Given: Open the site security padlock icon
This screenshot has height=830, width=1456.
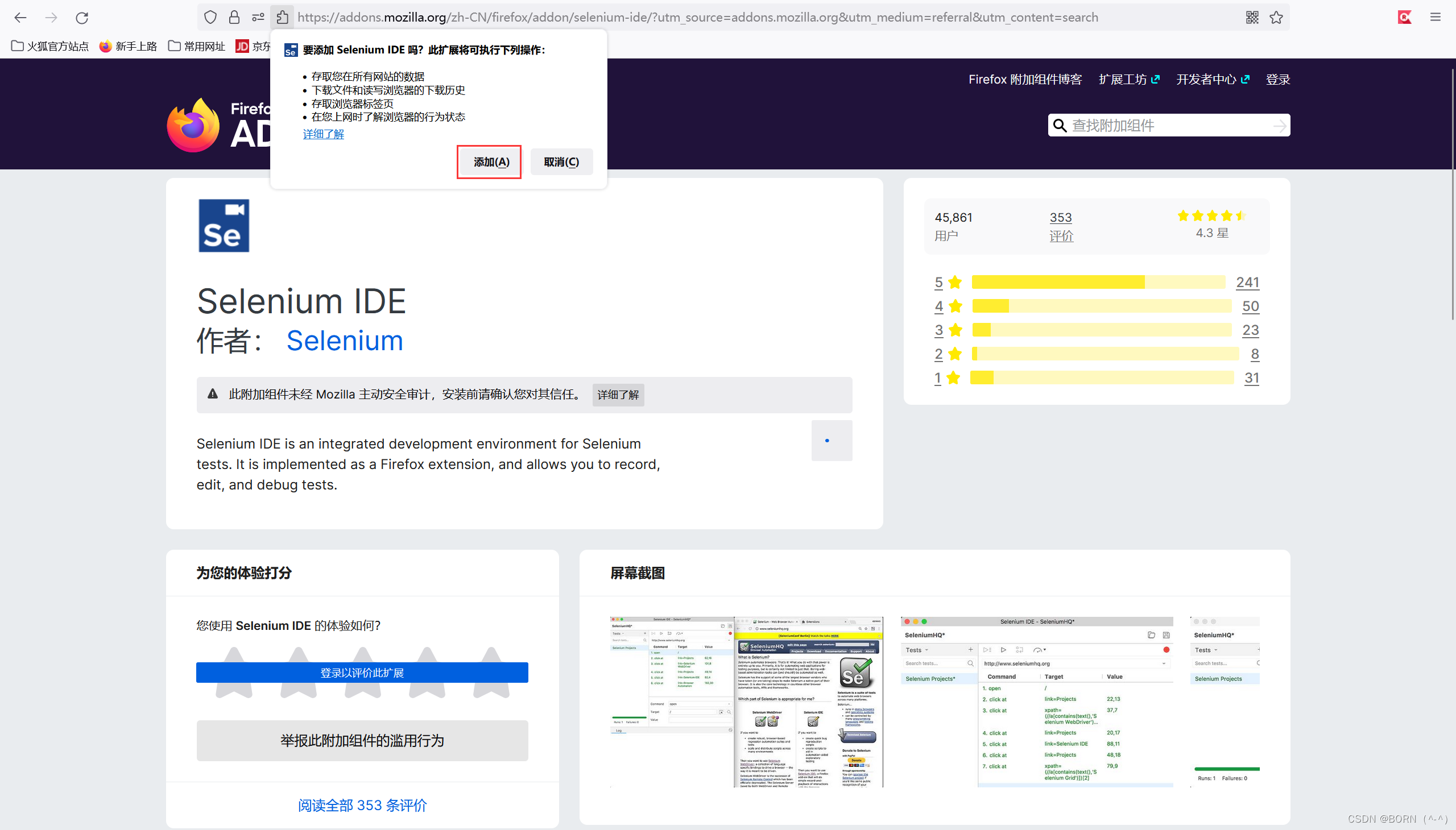Looking at the screenshot, I should click(234, 18).
